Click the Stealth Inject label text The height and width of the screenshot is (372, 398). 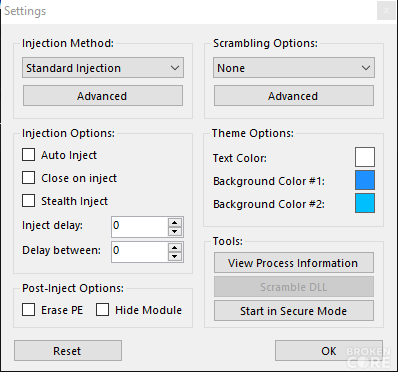(x=75, y=201)
